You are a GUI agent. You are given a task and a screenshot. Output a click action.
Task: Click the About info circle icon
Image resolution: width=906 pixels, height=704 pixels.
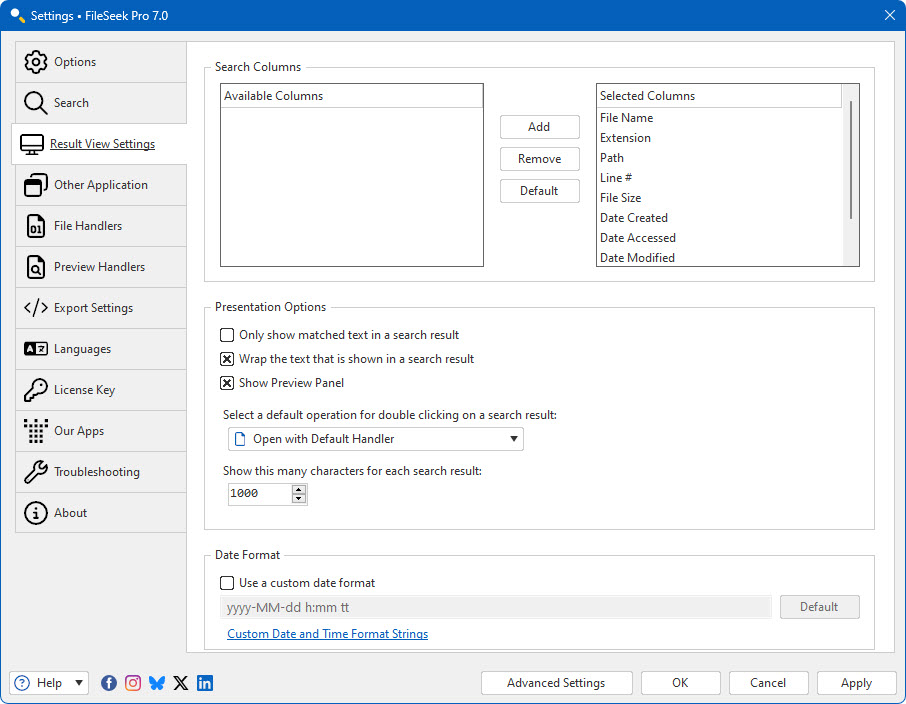tap(35, 513)
